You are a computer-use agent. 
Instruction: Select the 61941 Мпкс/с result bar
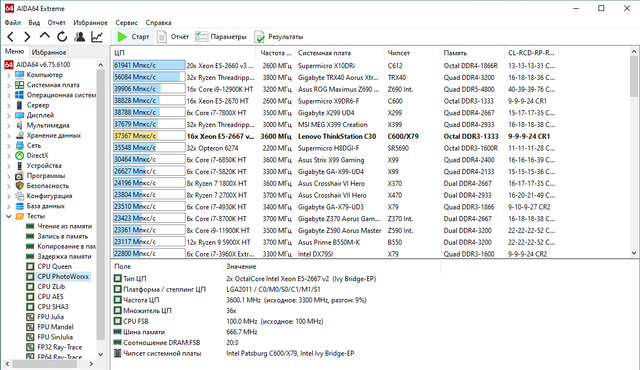(x=149, y=66)
